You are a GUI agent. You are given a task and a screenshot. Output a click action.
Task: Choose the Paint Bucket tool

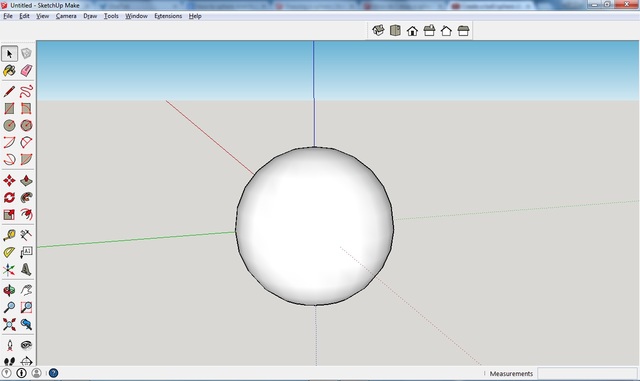[9, 71]
